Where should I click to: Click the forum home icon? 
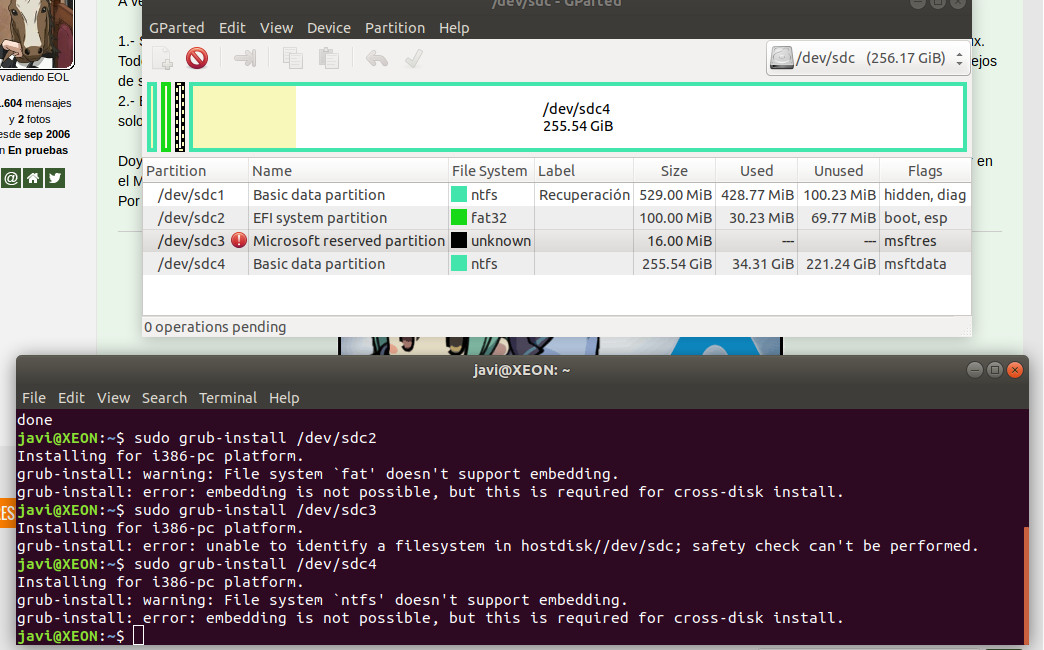tap(33, 178)
